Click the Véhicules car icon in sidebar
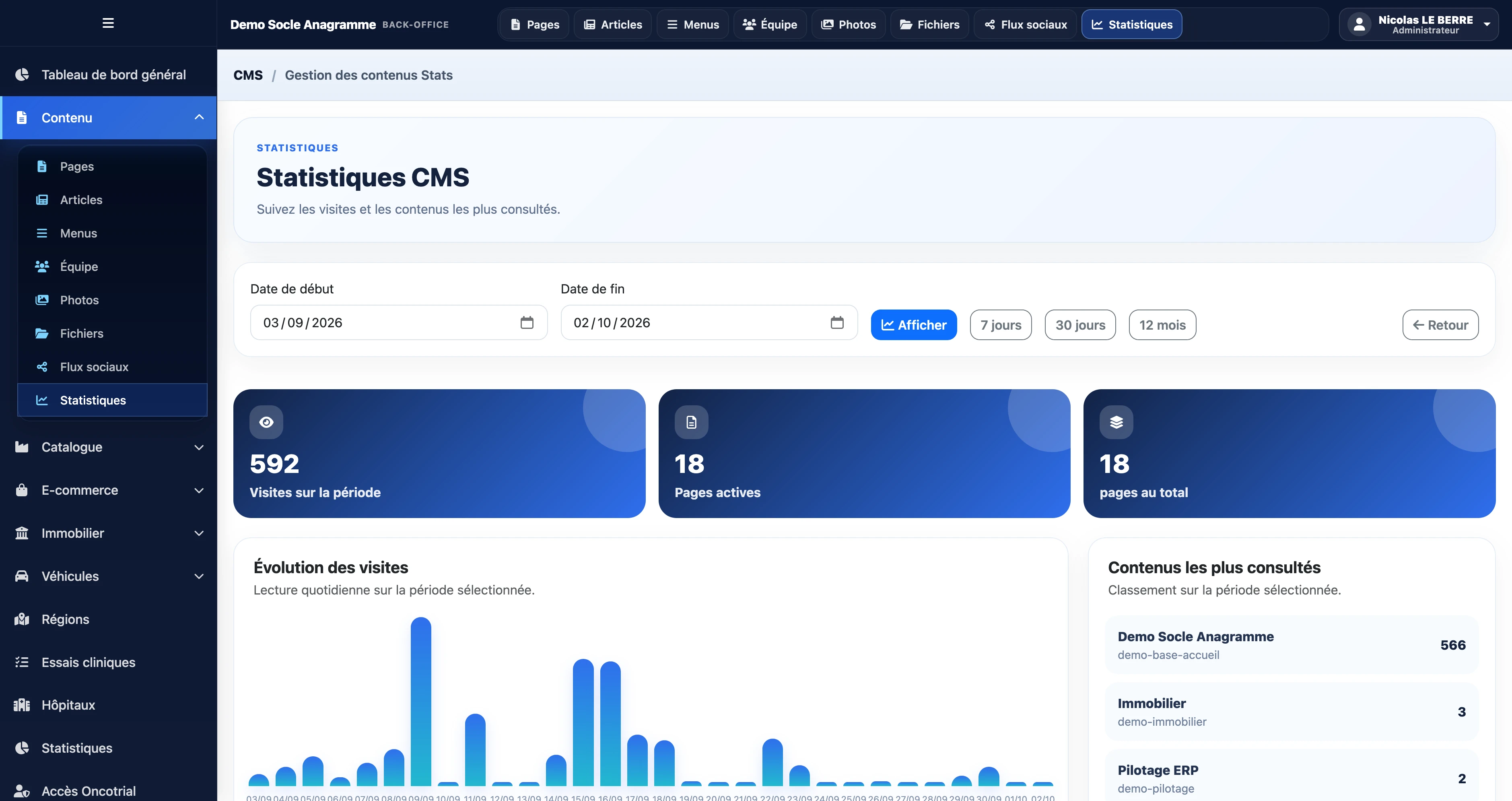This screenshot has height=801, width=1512. [22, 576]
